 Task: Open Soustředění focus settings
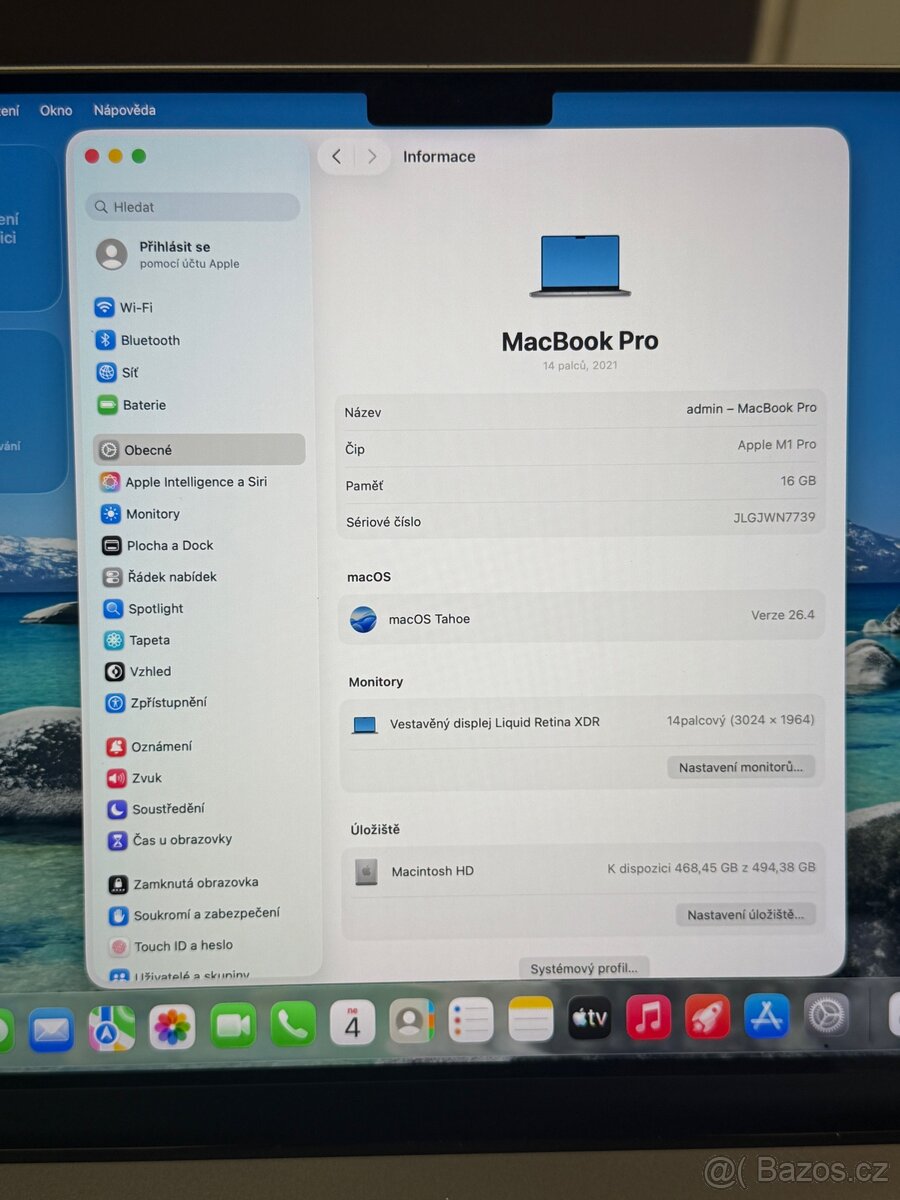pyautogui.click(x=156, y=809)
